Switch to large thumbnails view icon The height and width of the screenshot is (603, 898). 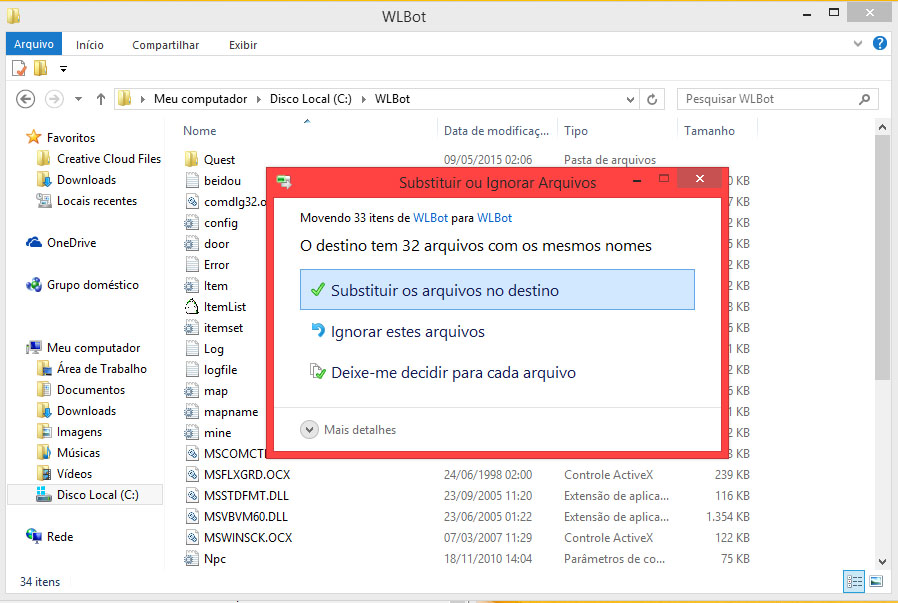[x=876, y=581]
